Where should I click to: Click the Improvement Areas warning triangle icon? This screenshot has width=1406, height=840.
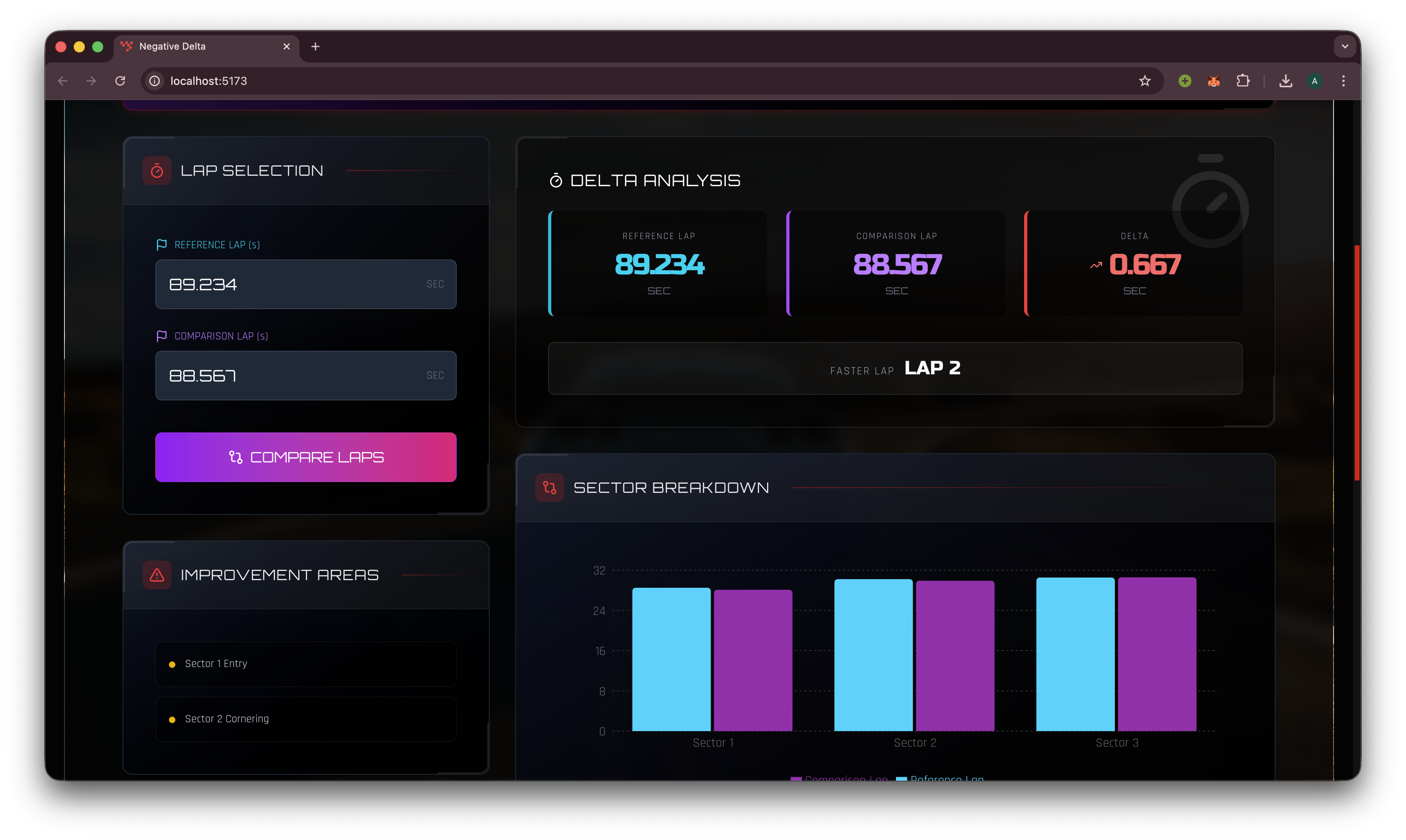click(x=157, y=575)
